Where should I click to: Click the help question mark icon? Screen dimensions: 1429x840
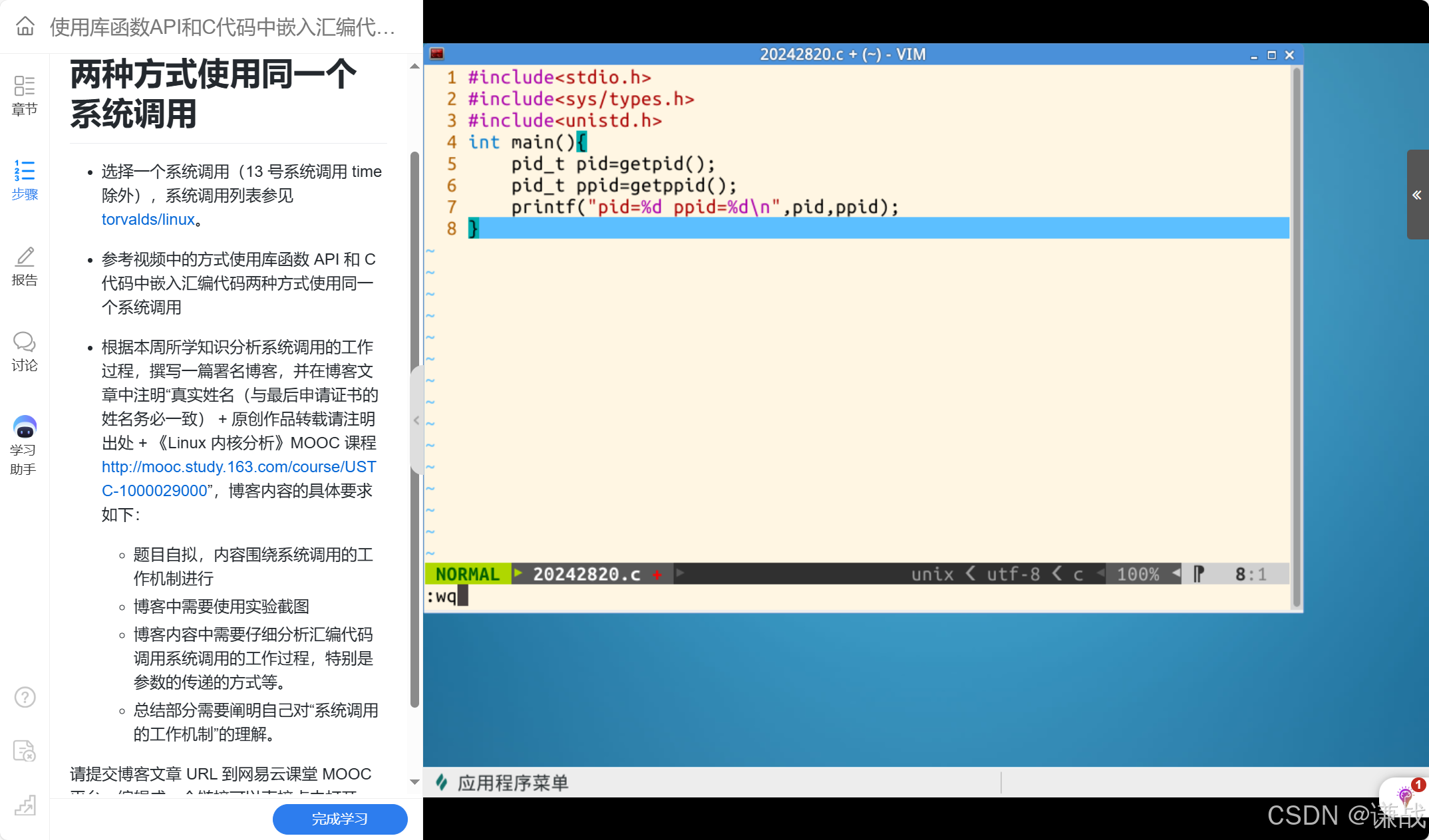click(25, 697)
